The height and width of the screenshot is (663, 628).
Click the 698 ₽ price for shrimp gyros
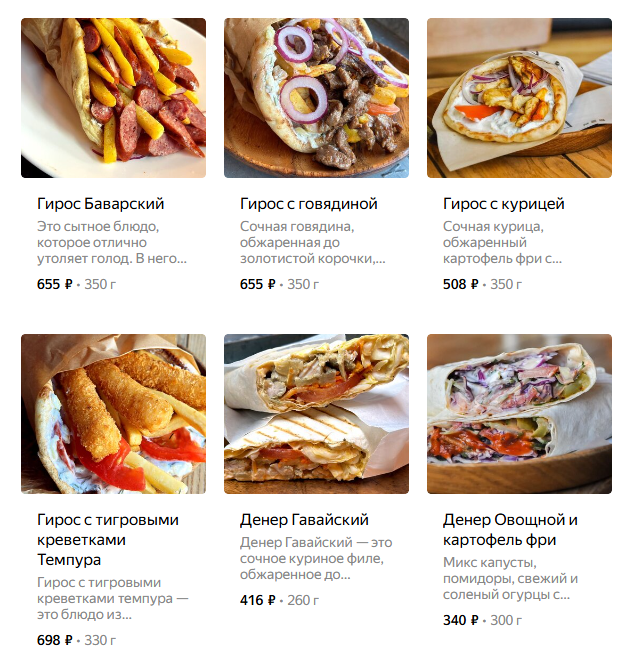pos(55,640)
